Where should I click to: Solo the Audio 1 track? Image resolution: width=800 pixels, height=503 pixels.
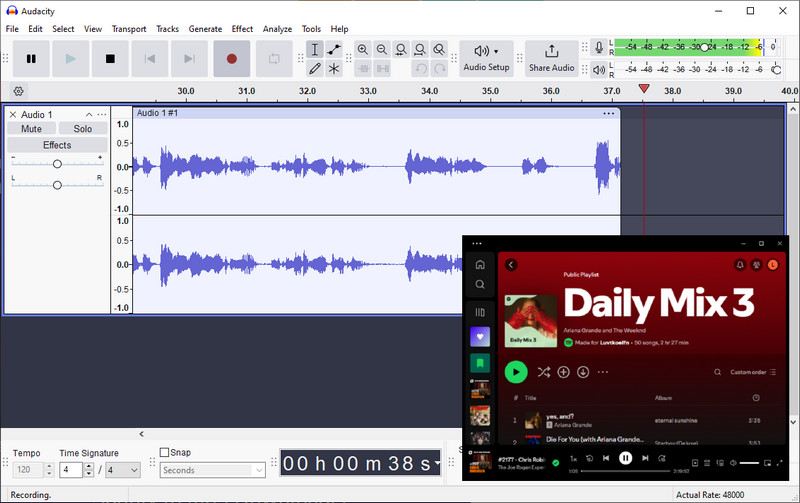[83, 129]
